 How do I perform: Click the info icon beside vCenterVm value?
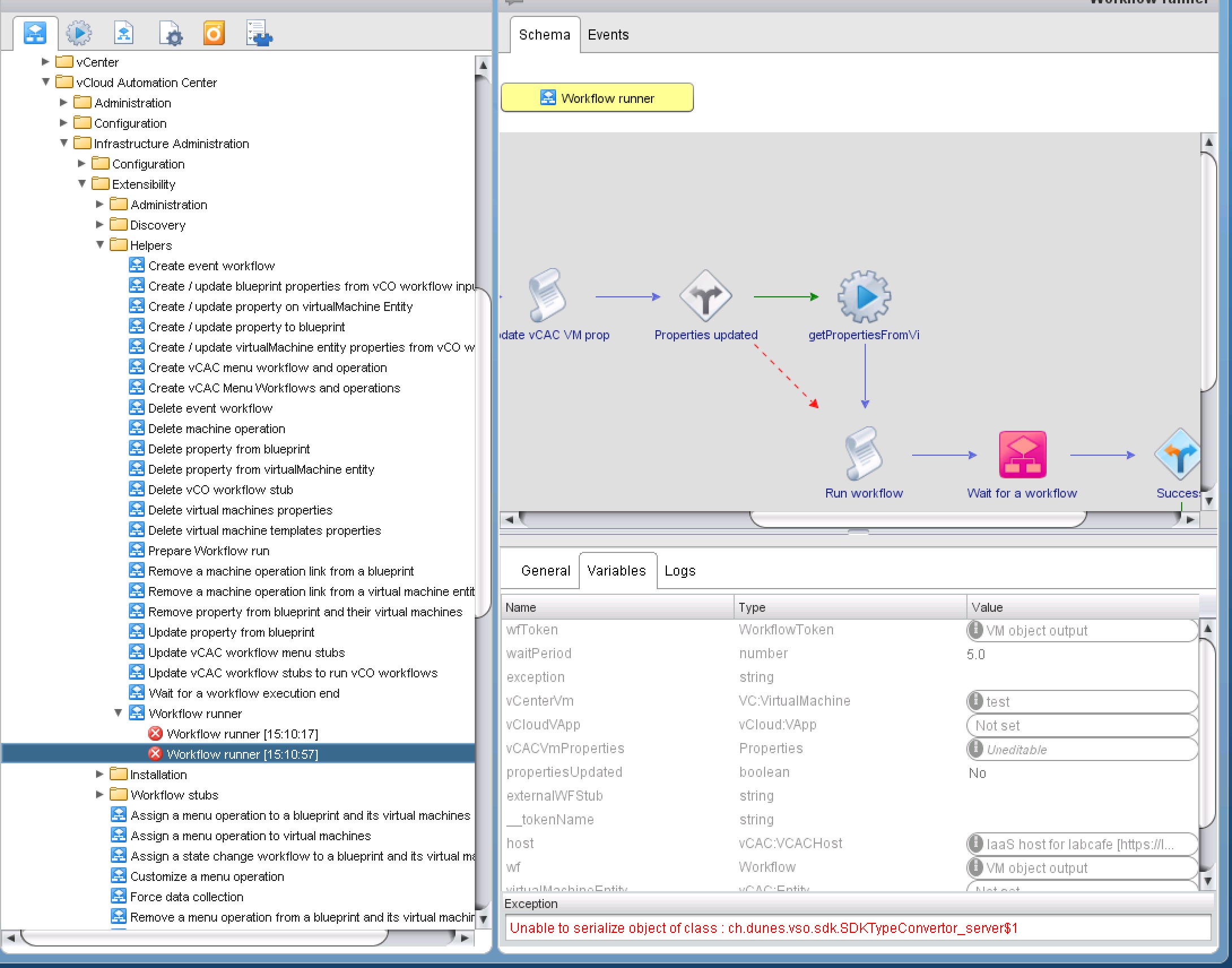point(975,701)
